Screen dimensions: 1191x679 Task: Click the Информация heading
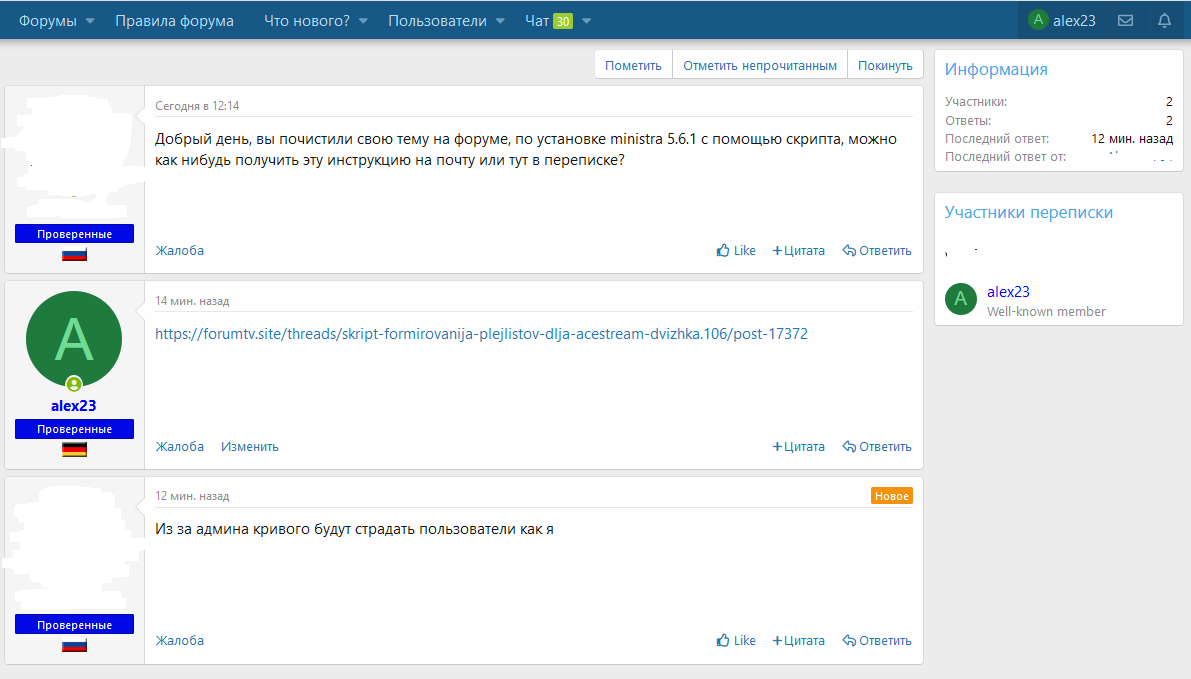pos(996,69)
